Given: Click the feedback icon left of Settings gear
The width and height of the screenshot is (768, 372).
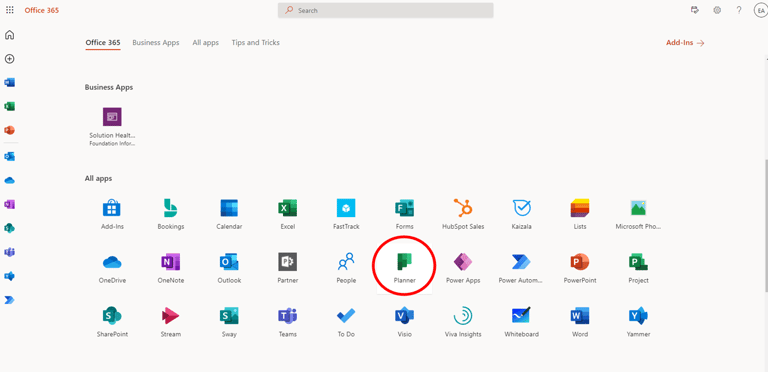Looking at the screenshot, I should point(695,10).
